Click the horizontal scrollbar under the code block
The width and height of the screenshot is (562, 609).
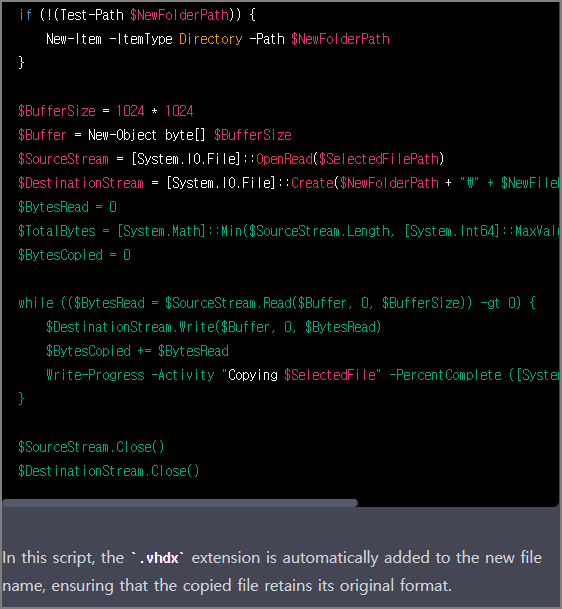pos(180,503)
